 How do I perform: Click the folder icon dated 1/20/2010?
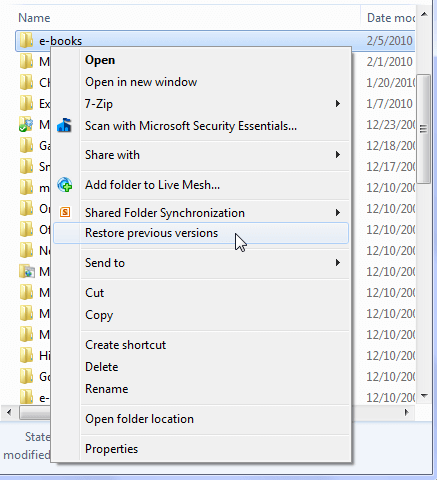pos(26,82)
